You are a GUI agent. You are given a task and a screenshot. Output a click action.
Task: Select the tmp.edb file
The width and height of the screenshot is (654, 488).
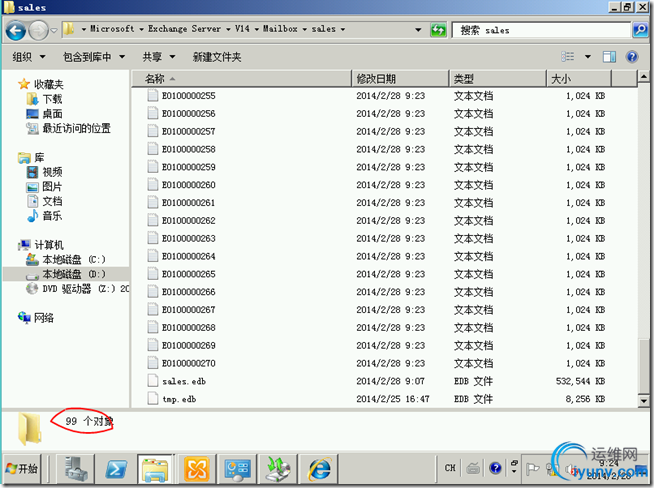point(179,399)
